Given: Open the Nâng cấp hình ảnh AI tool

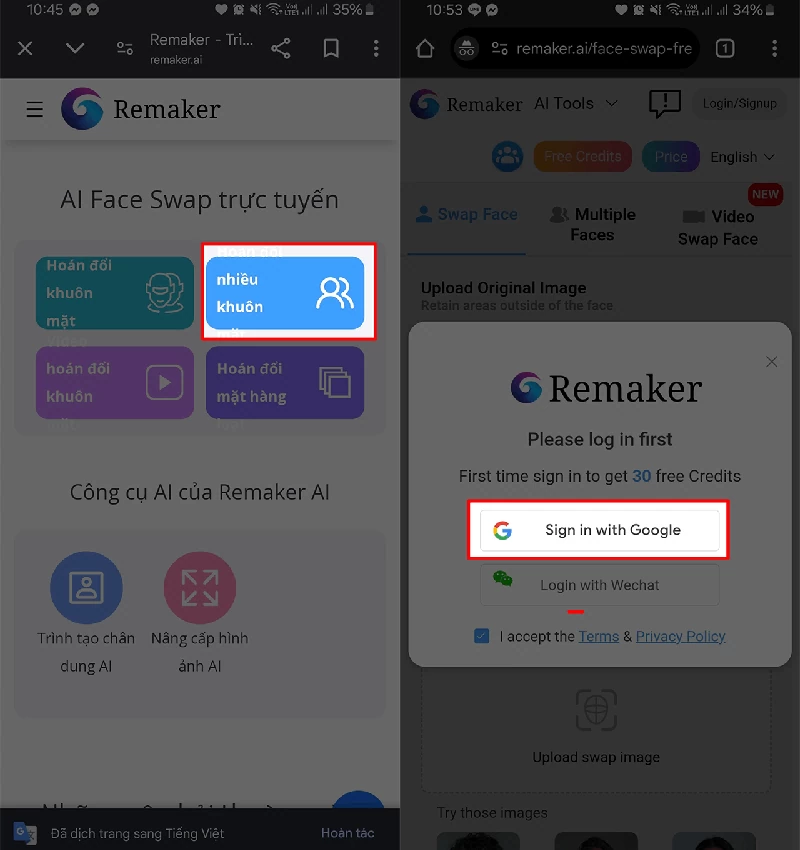Looking at the screenshot, I should click(x=200, y=613).
